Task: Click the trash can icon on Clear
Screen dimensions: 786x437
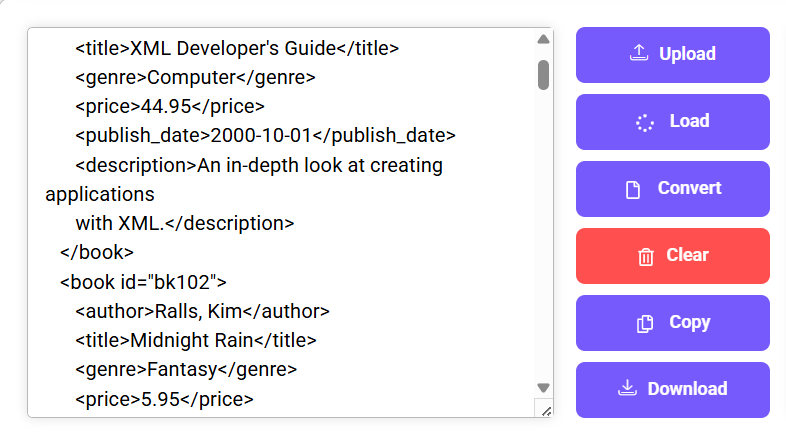Action: (x=646, y=257)
